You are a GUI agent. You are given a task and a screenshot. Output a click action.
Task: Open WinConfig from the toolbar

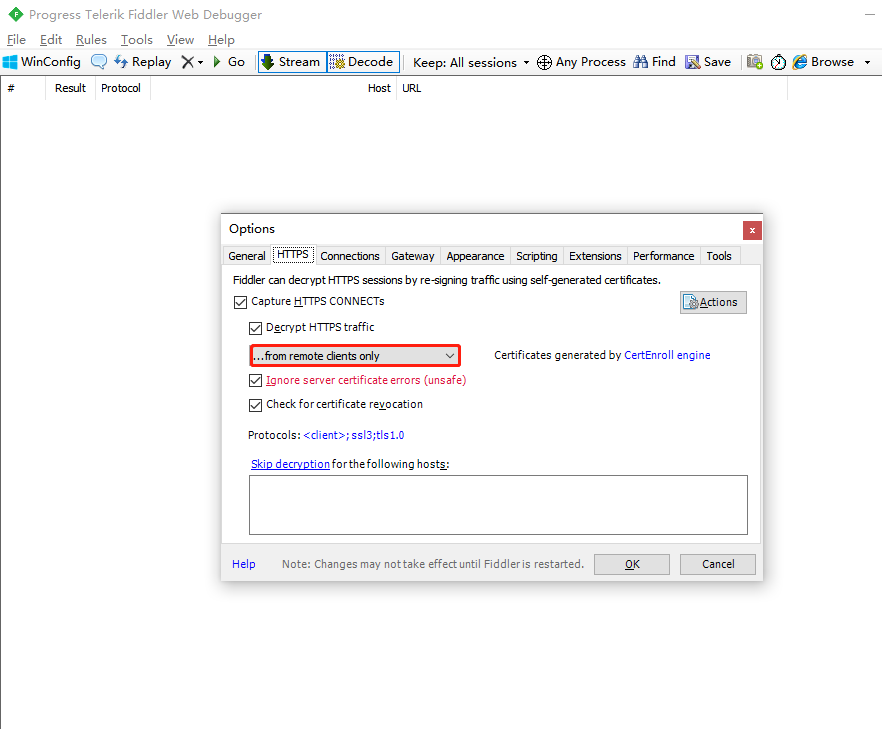click(x=42, y=62)
